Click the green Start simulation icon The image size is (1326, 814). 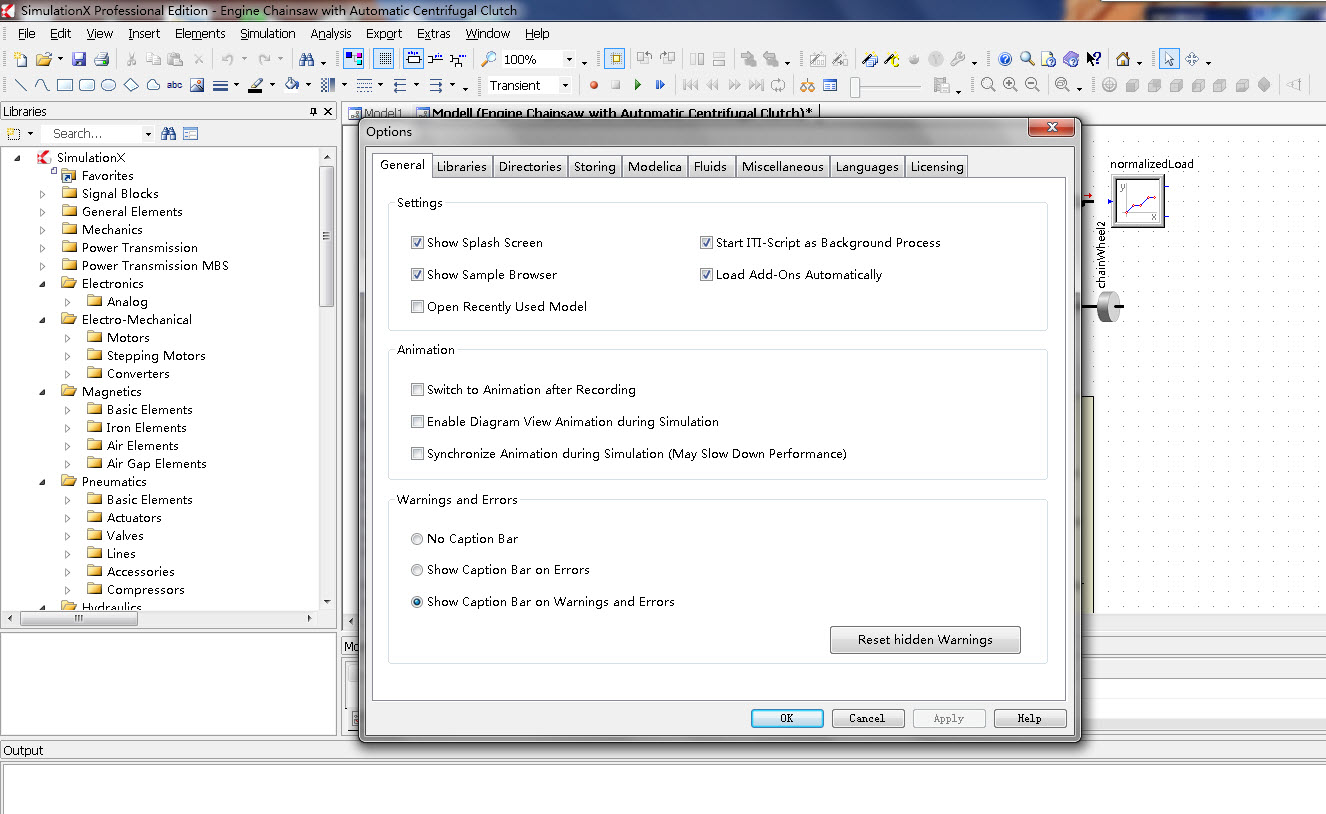coord(638,85)
